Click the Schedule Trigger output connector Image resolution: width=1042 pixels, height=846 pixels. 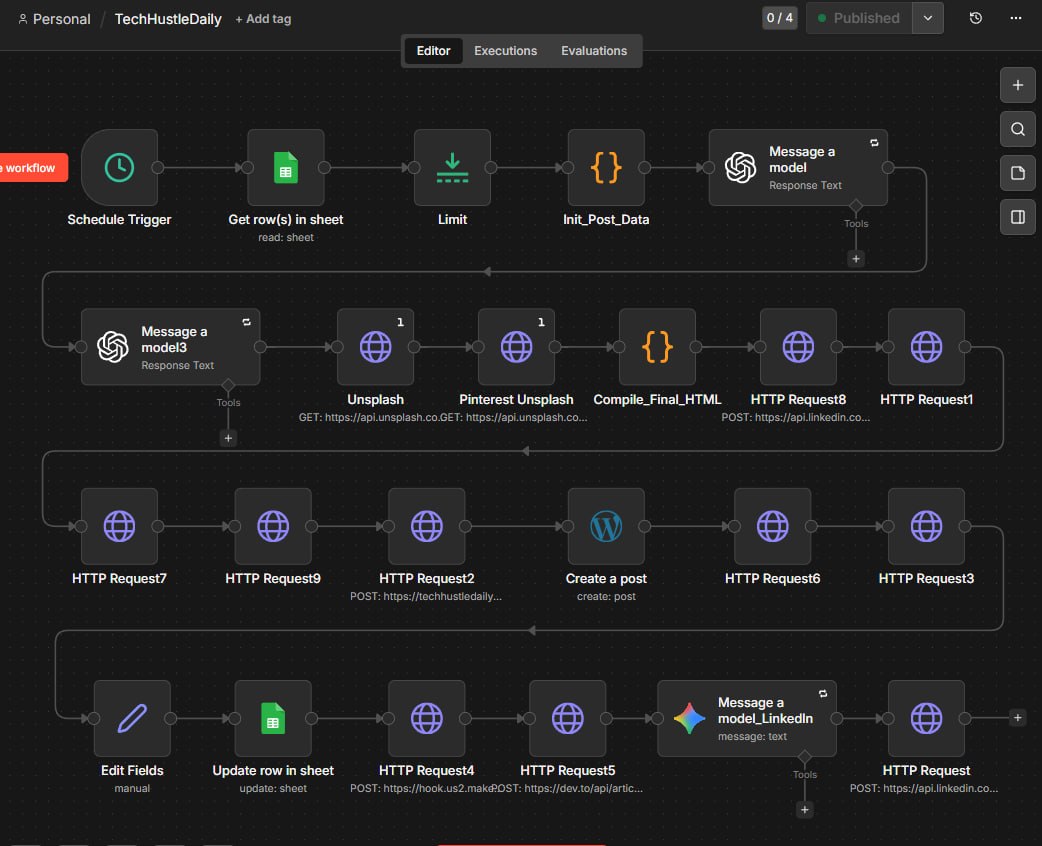[157, 167]
